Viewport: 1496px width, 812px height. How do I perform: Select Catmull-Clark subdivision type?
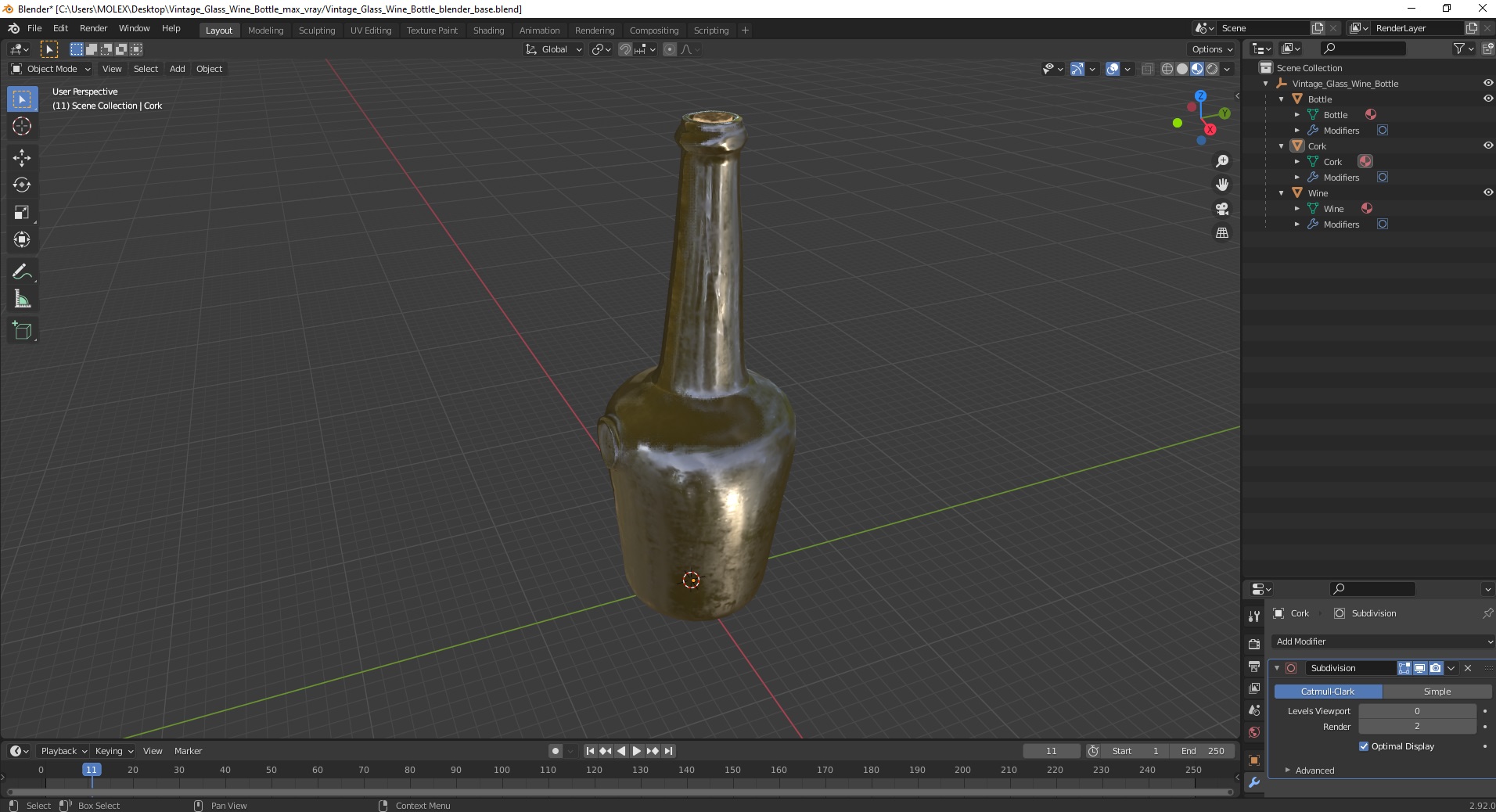pos(1328,692)
